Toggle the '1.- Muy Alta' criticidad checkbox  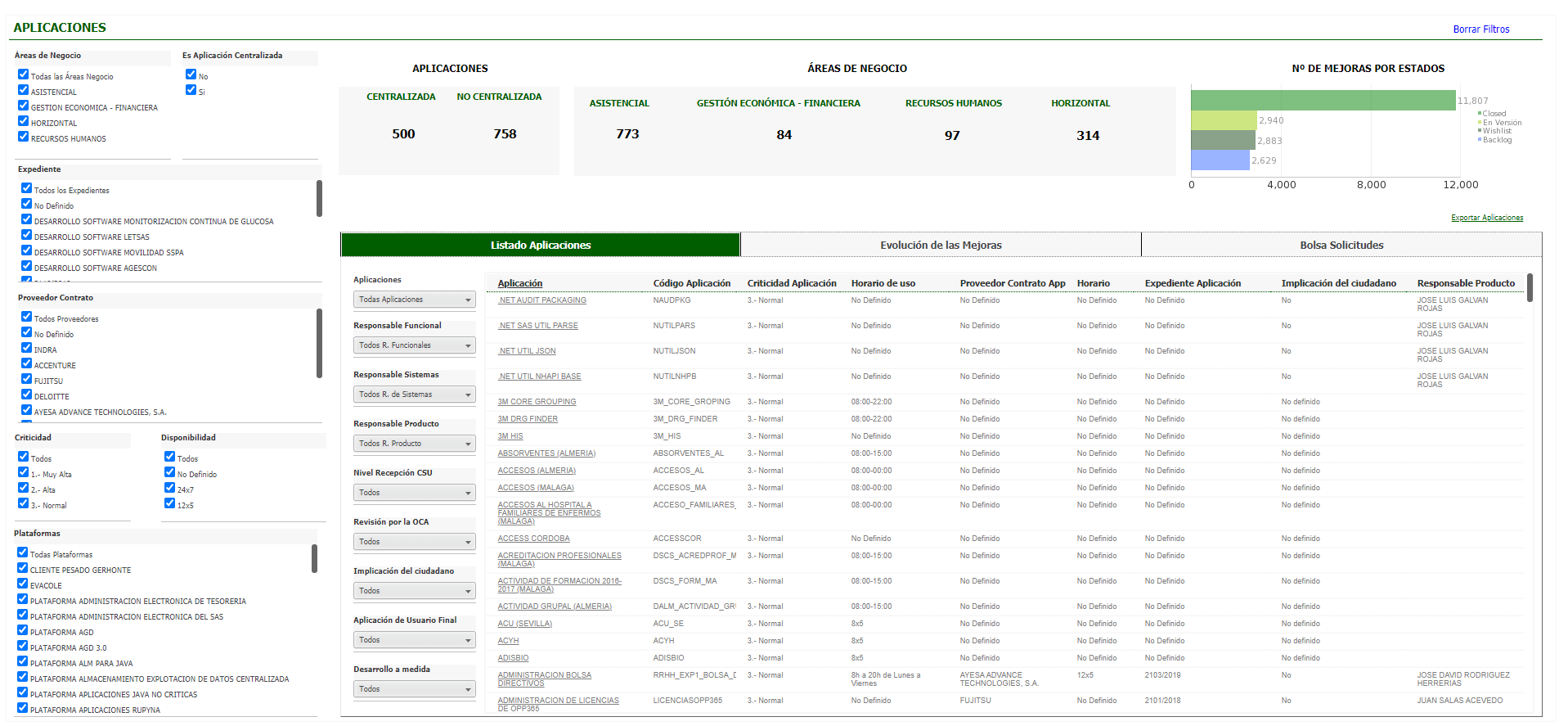(x=23, y=472)
